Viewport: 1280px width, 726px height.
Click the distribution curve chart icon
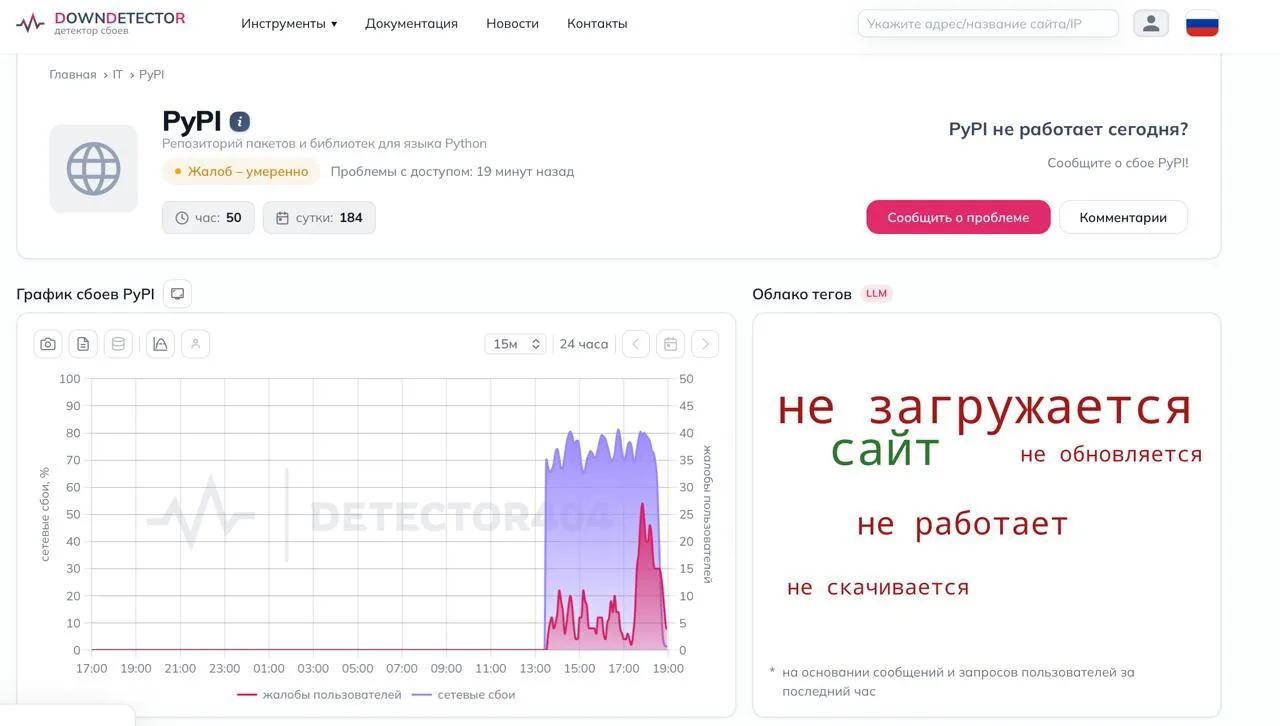point(160,344)
